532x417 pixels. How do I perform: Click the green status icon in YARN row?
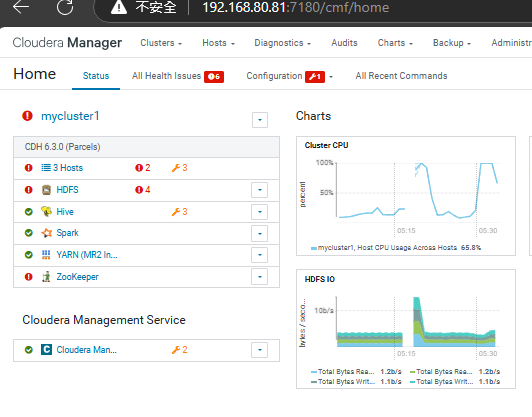(x=28, y=255)
